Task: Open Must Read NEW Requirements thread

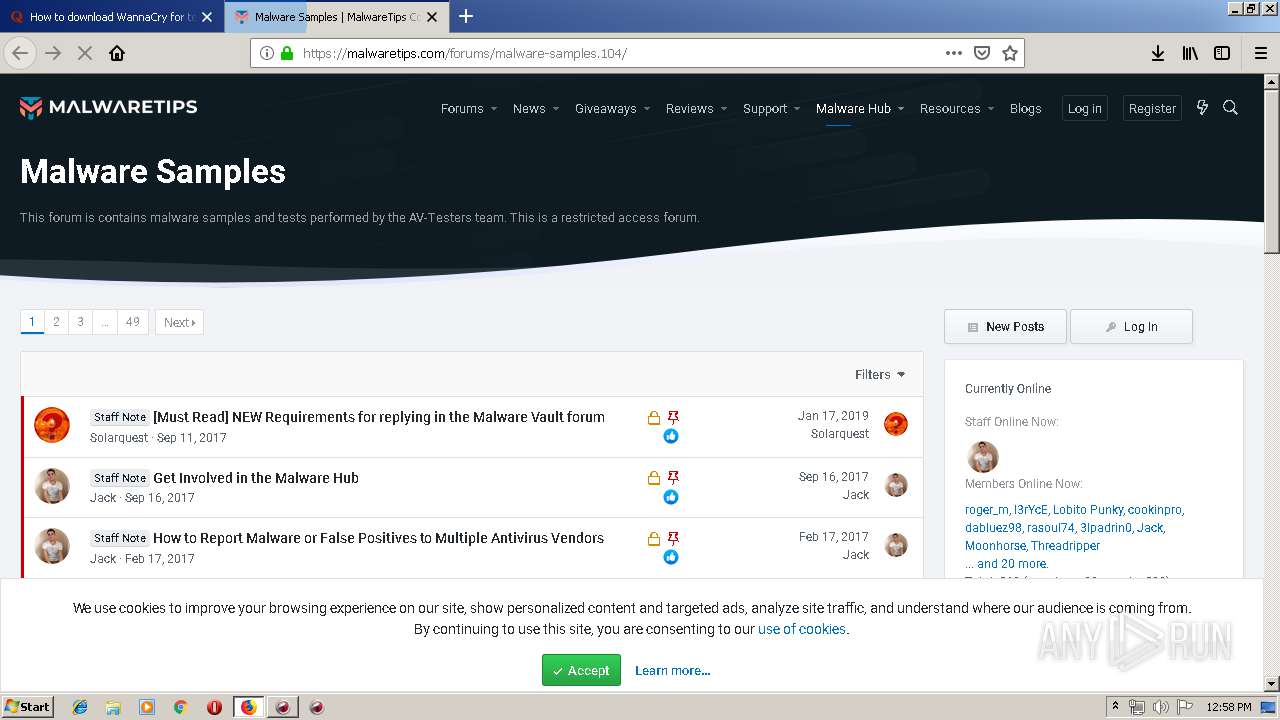Action: (378, 417)
